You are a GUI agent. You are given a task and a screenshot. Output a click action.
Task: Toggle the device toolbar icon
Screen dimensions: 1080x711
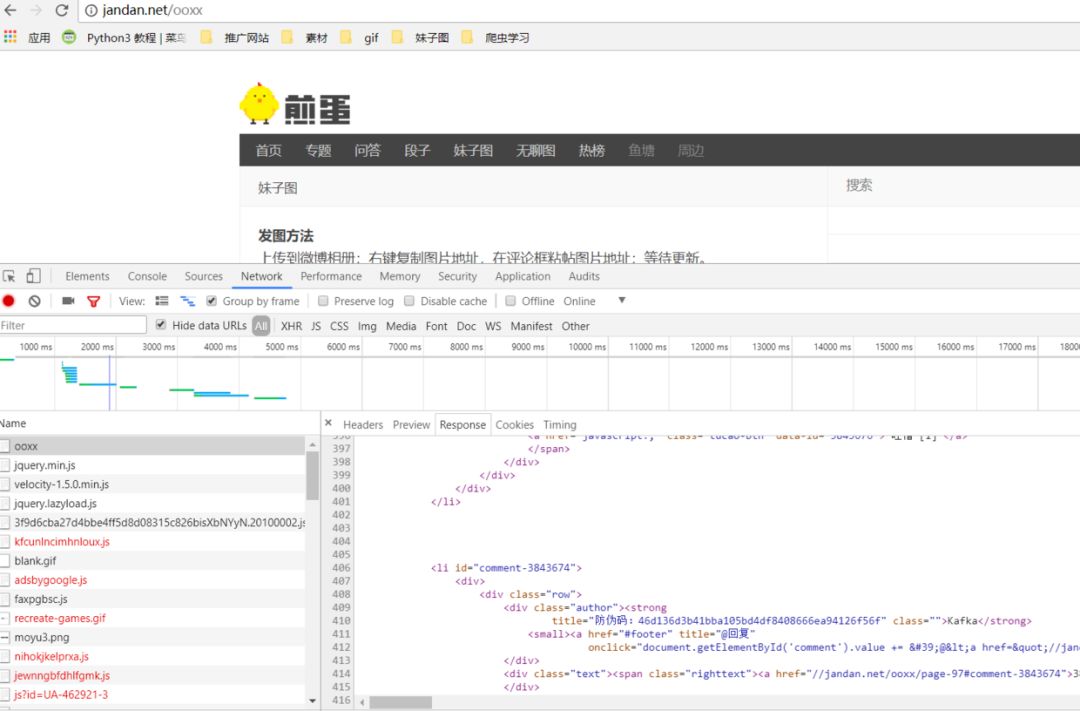33,276
